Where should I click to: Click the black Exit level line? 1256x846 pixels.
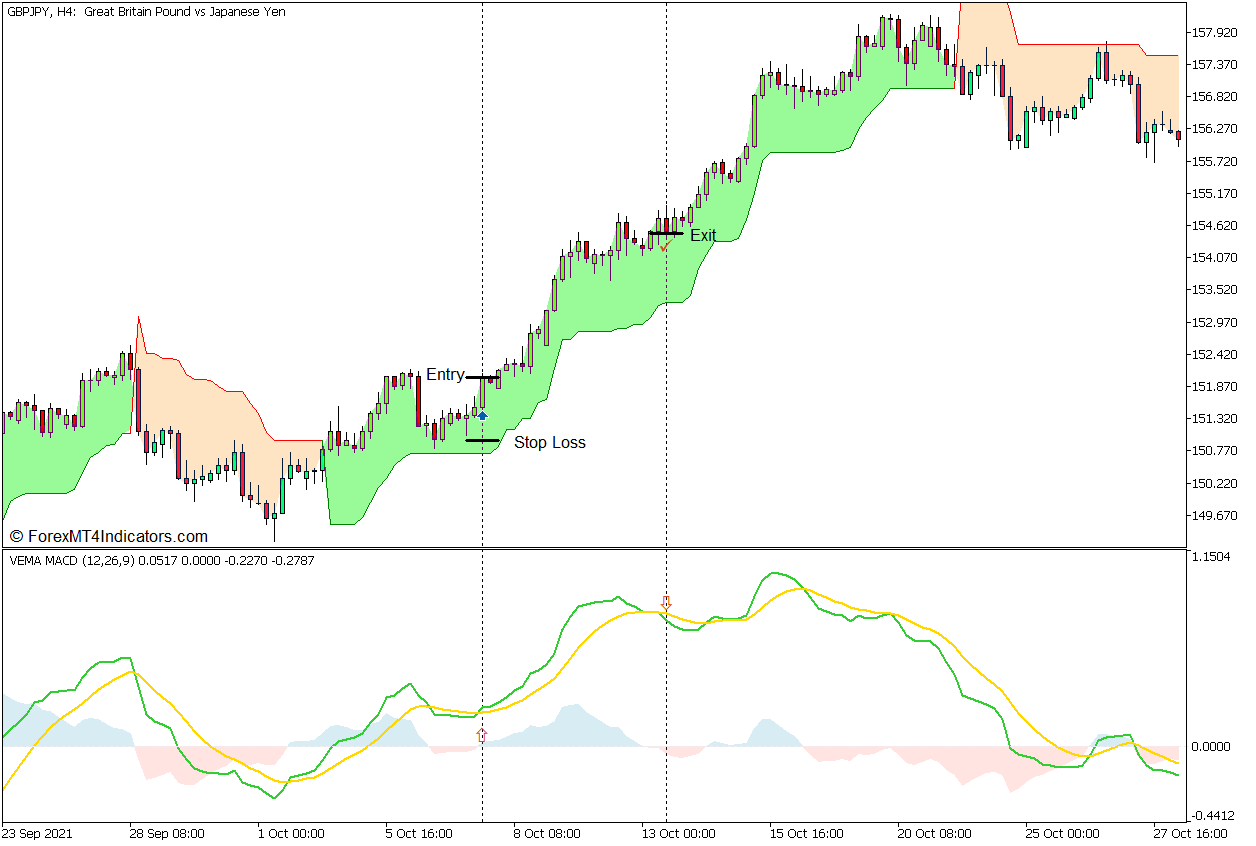(x=666, y=234)
